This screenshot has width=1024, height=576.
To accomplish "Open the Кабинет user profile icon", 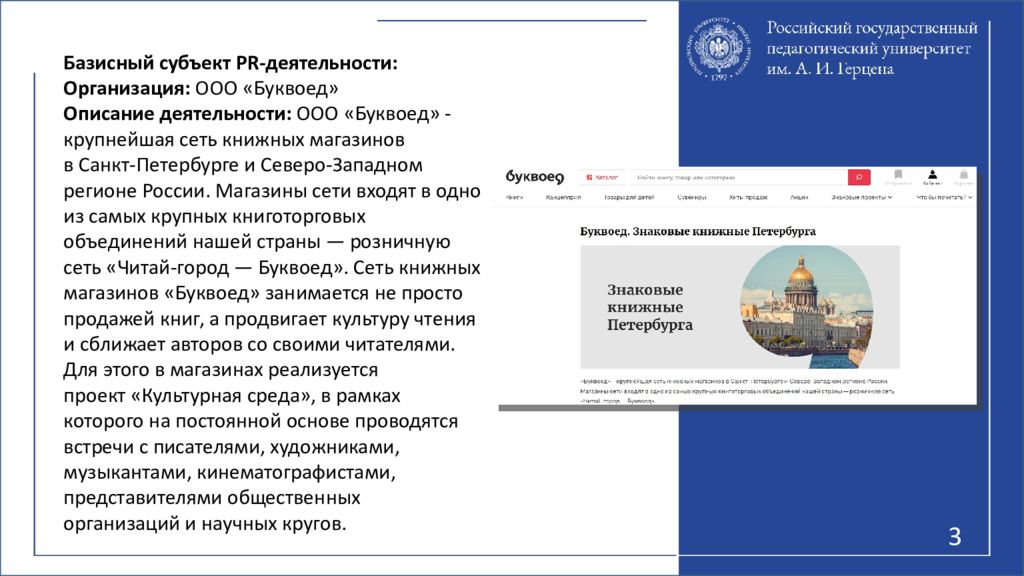I will (933, 176).
